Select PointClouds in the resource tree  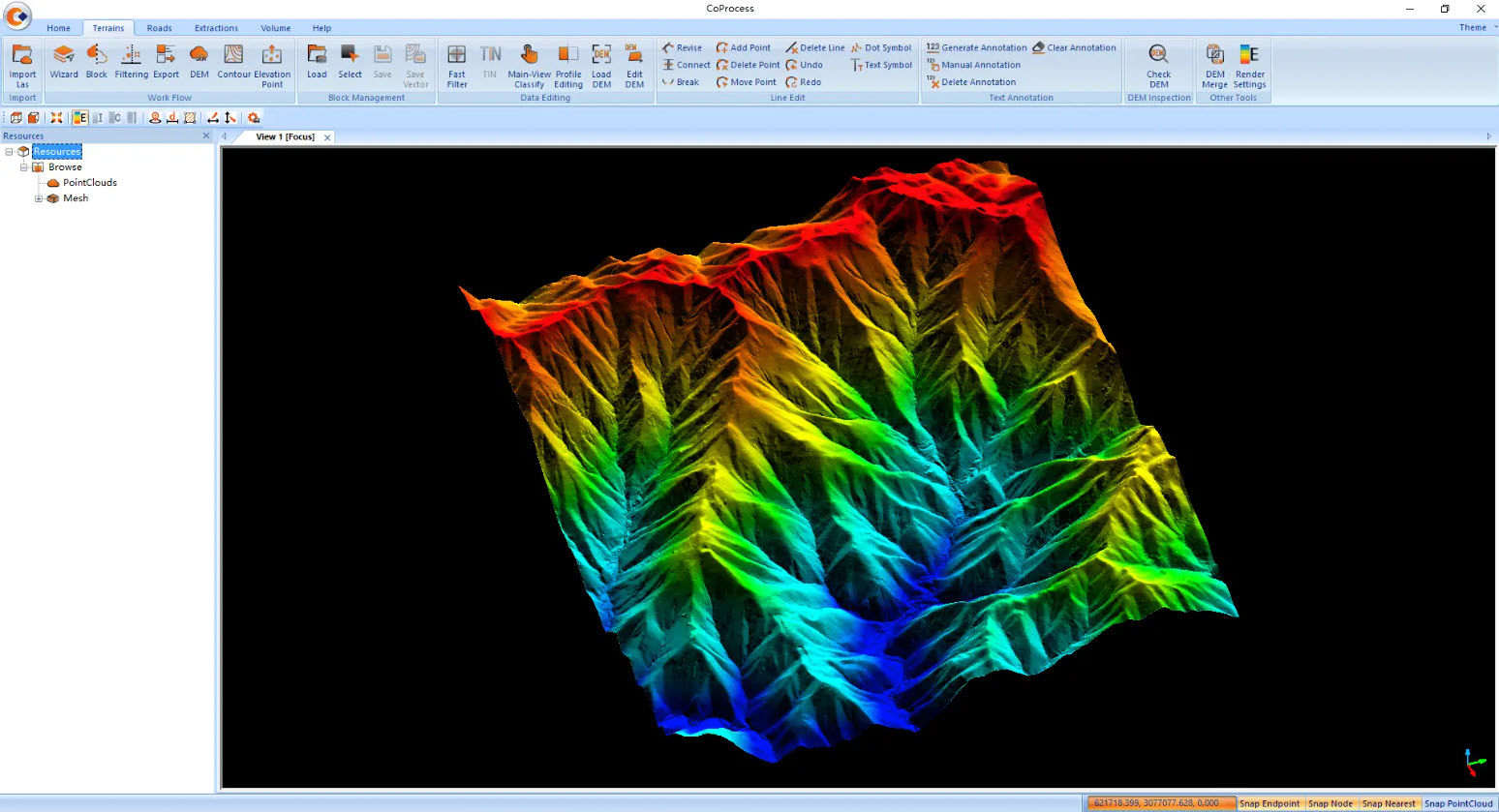(x=89, y=183)
